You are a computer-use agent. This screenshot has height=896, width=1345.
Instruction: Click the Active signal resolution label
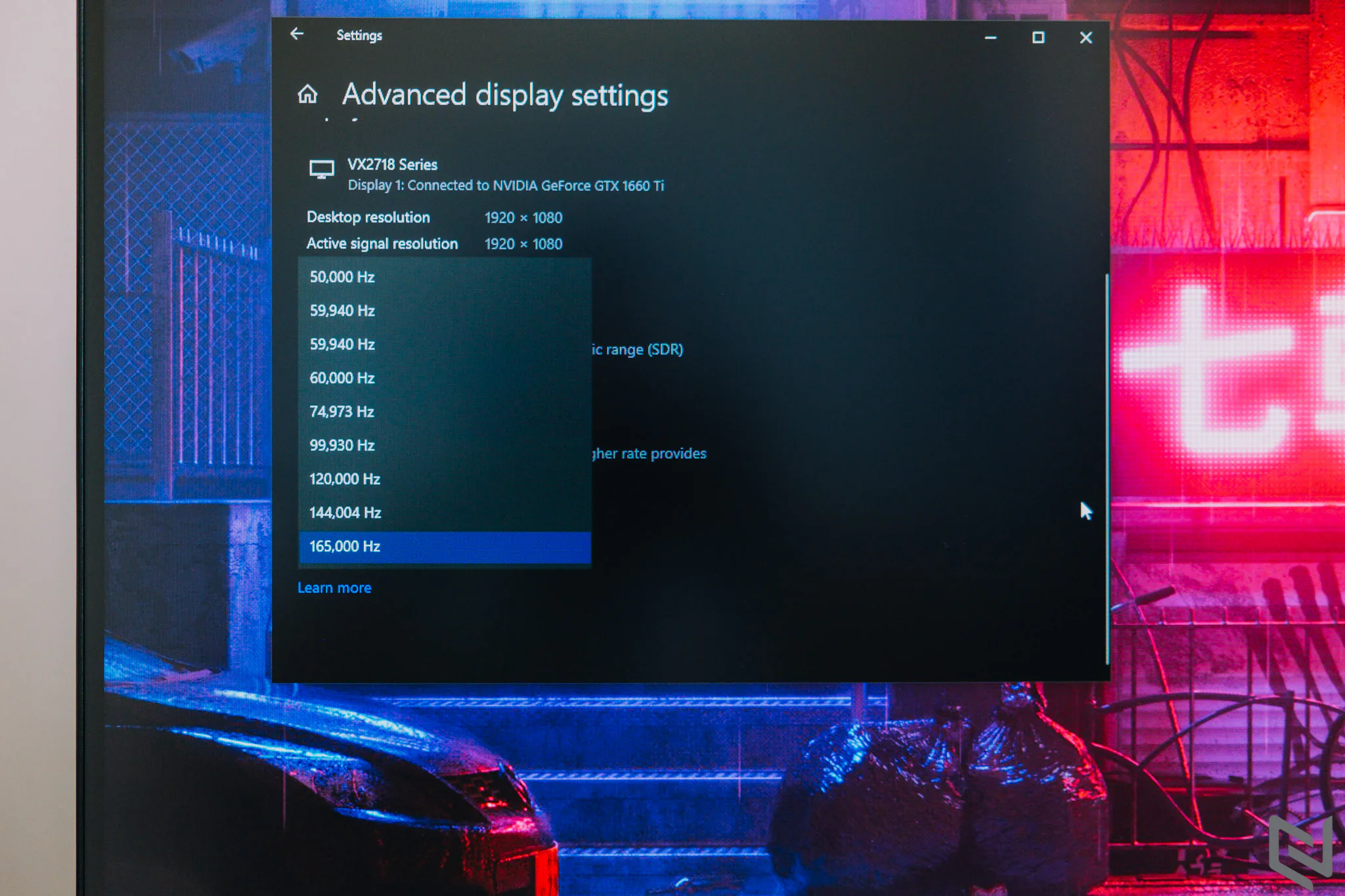(x=382, y=244)
